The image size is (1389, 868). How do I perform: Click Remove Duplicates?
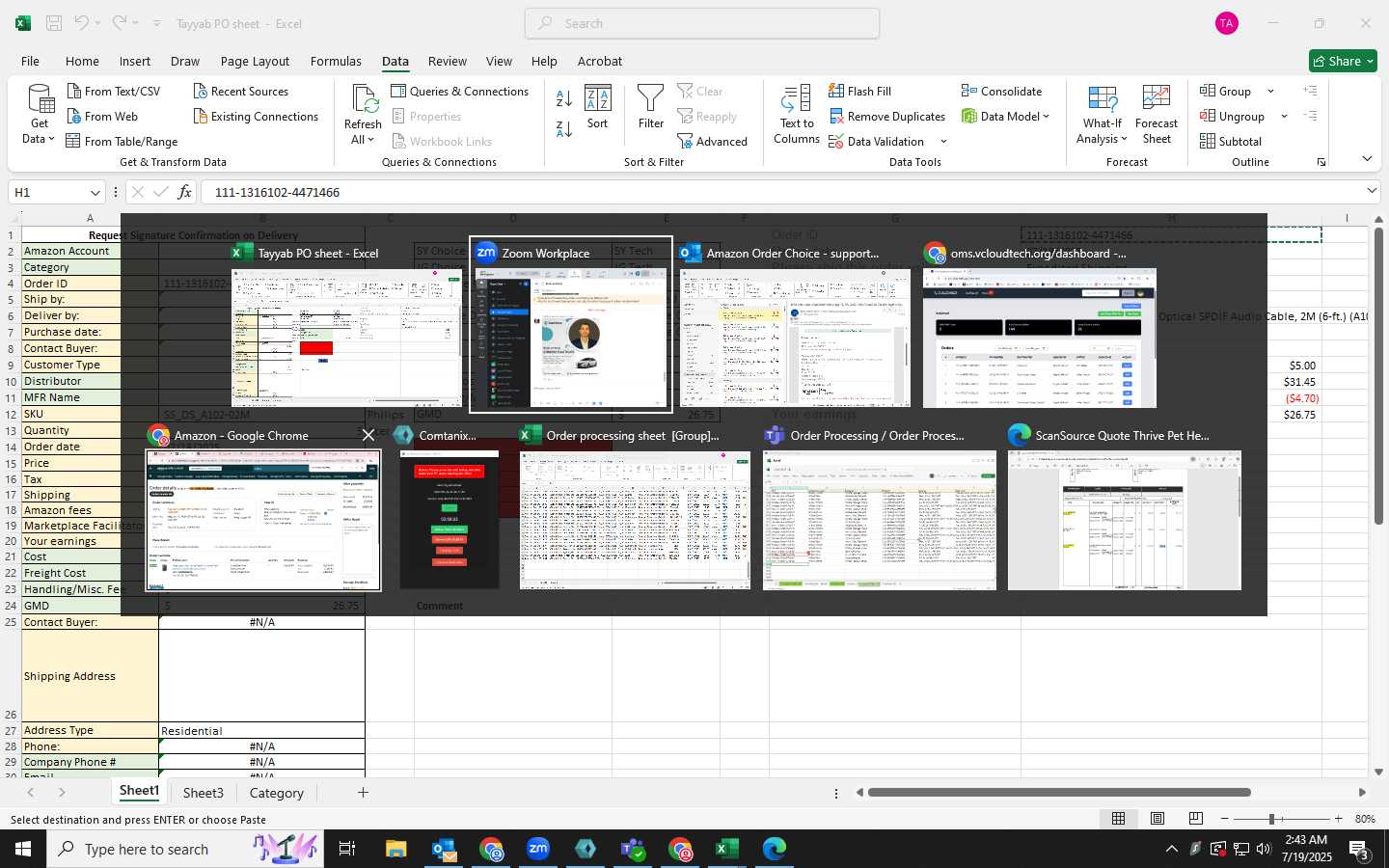point(886,116)
